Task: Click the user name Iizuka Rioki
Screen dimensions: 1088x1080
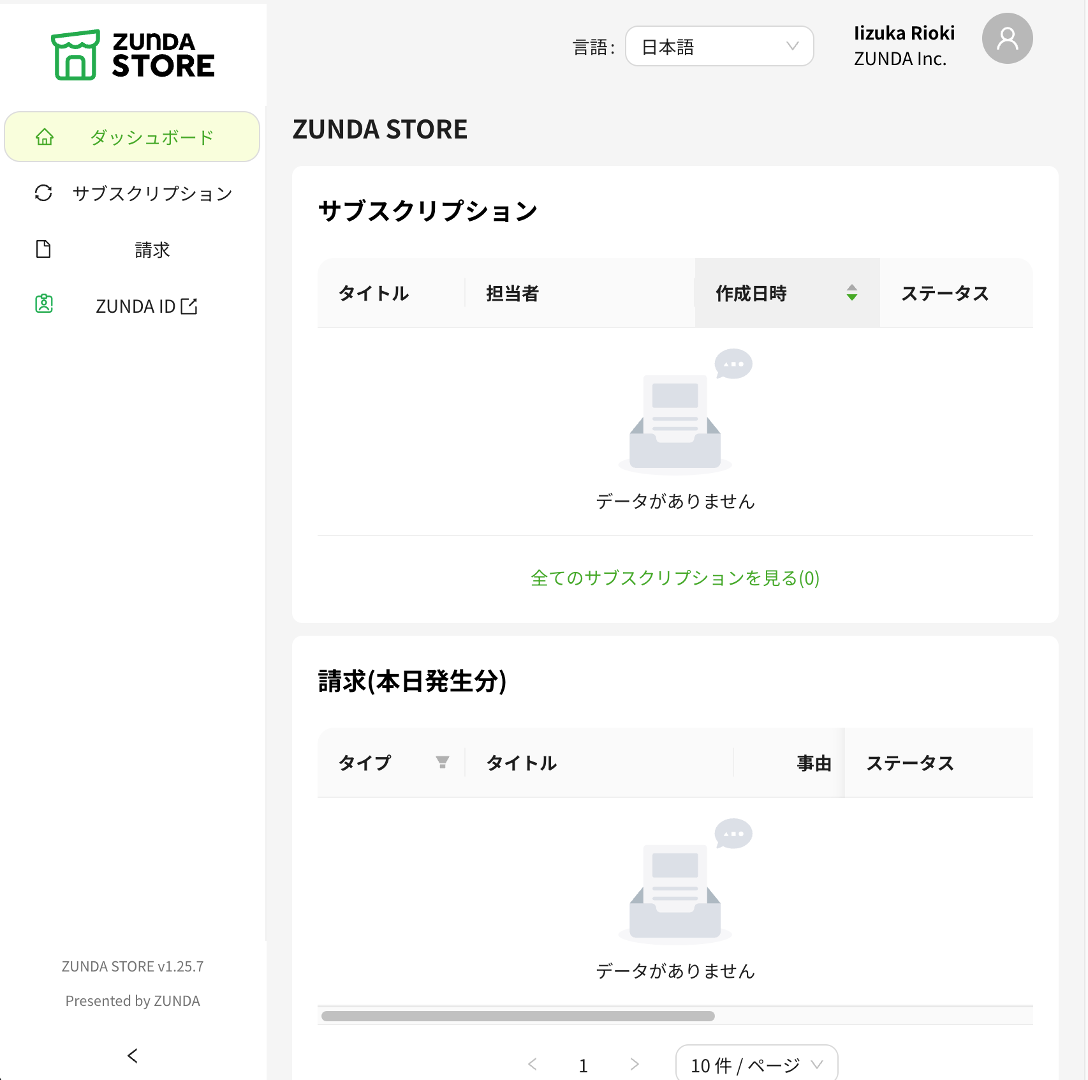Action: (904, 33)
